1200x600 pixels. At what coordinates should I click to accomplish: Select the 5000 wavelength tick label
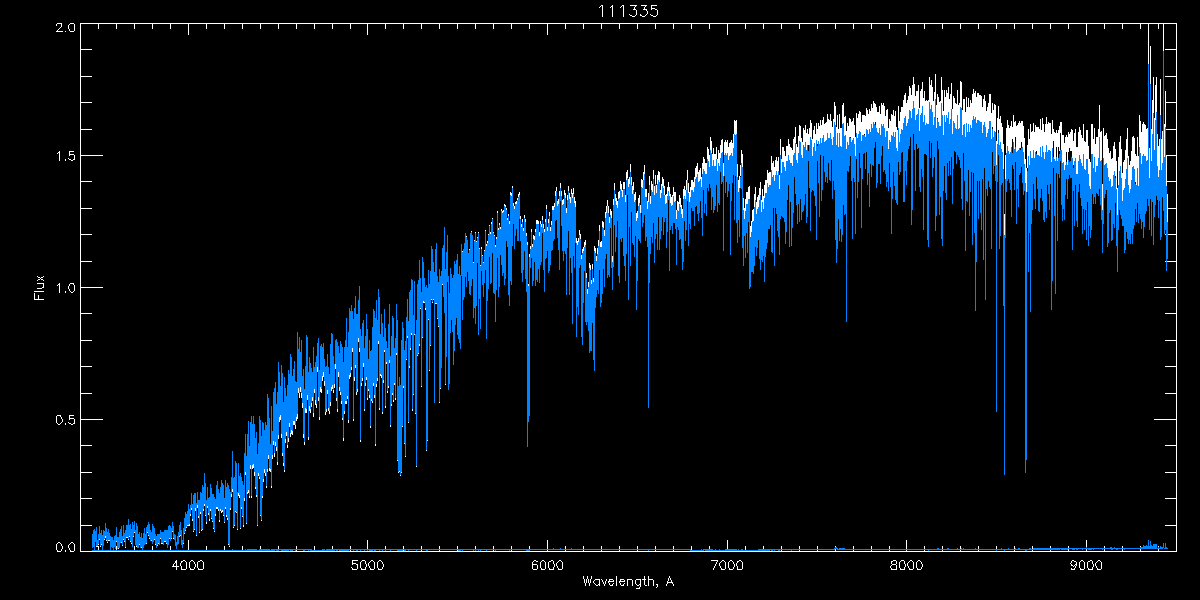(x=368, y=566)
